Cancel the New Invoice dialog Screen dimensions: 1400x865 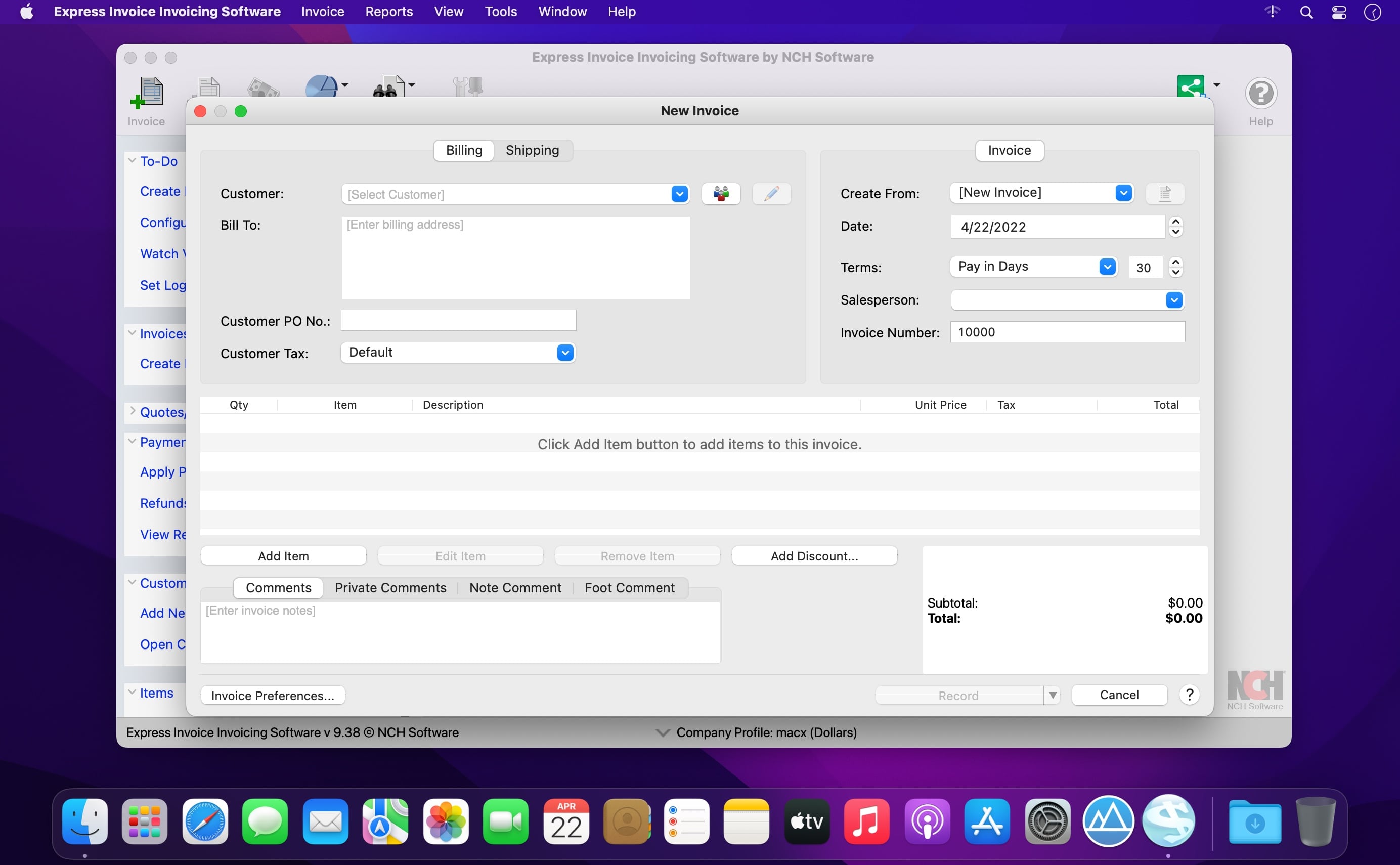1119,695
